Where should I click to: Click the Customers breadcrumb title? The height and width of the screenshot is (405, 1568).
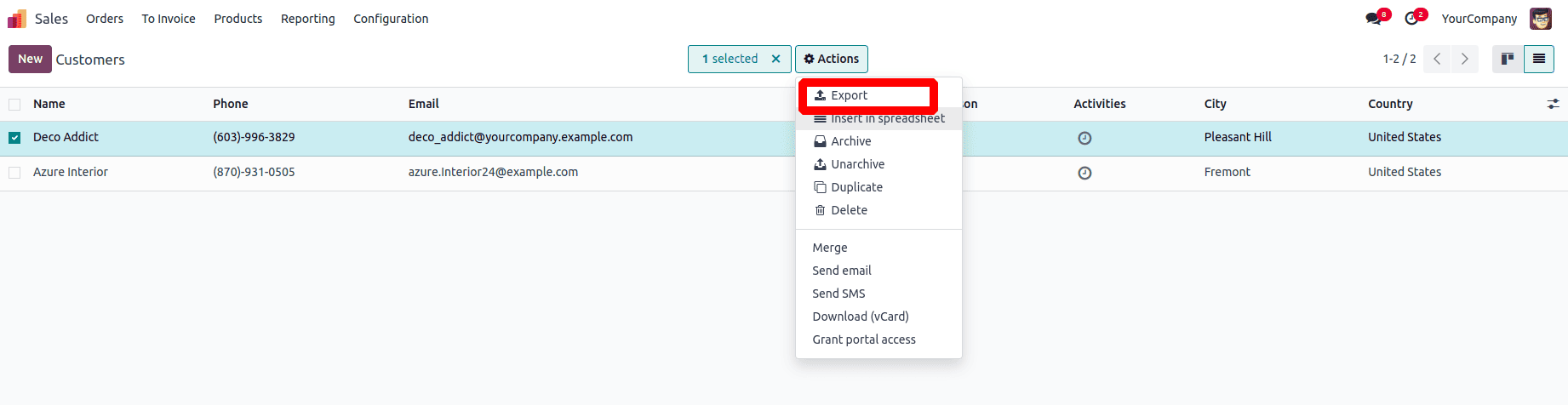point(90,60)
